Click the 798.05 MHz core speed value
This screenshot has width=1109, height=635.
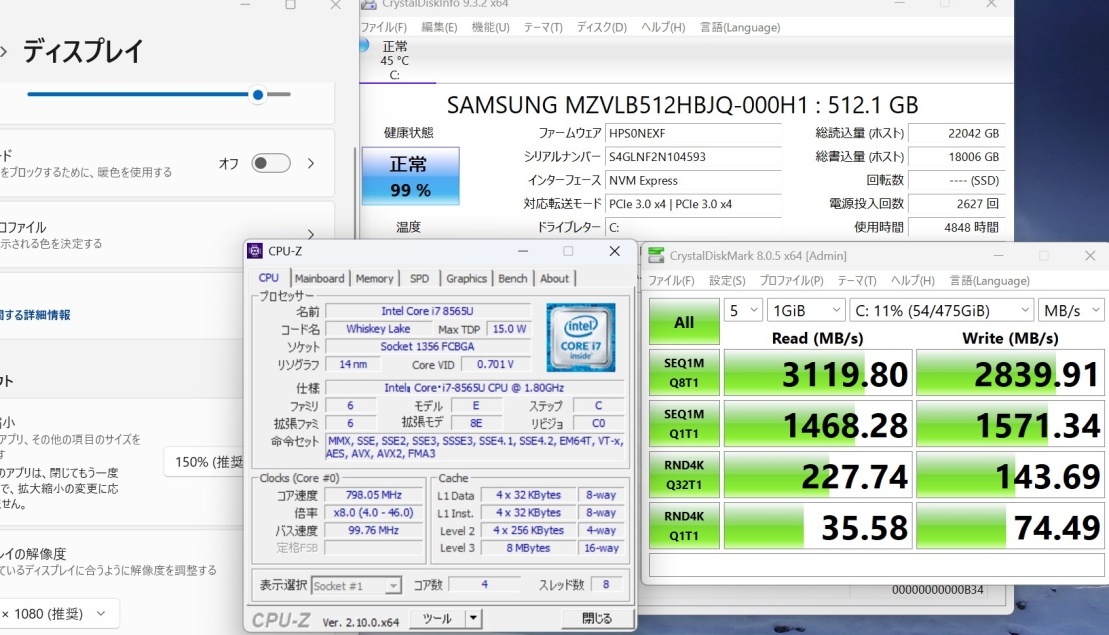tap(373, 495)
